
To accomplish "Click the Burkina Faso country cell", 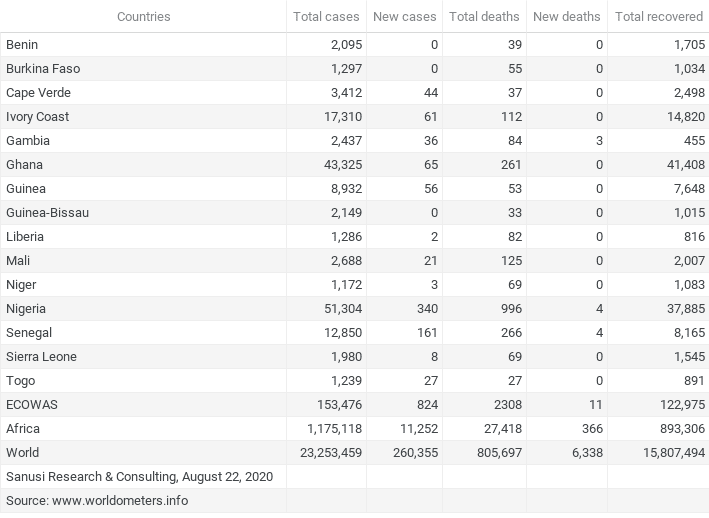I will tap(43, 69).
